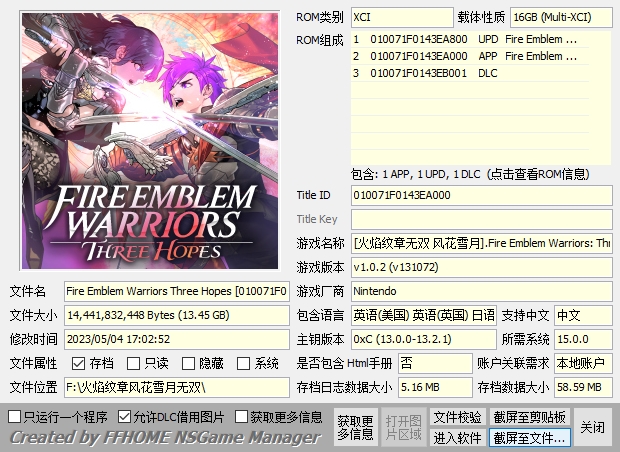The image size is (620, 452).
Task: Click 截屏至剪贴板 button
Action: 529,417
